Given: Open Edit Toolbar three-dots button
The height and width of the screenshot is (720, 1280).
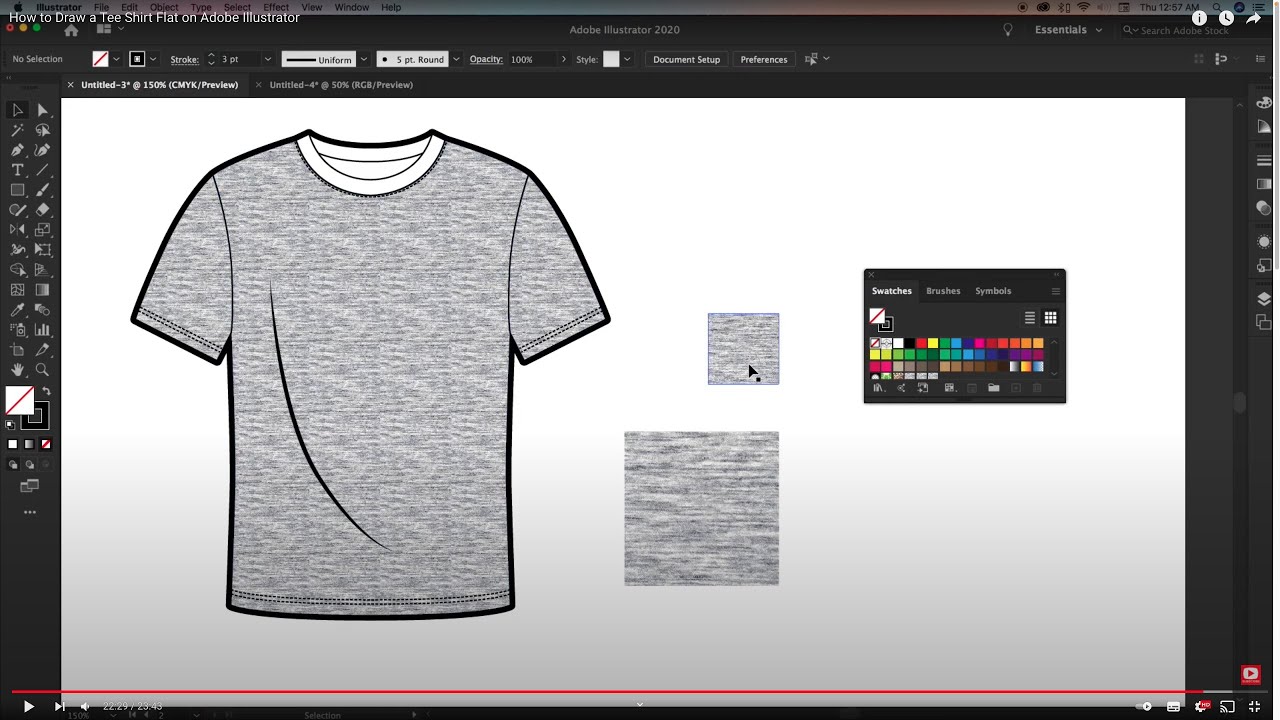Looking at the screenshot, I should click(x=30, y=512).
